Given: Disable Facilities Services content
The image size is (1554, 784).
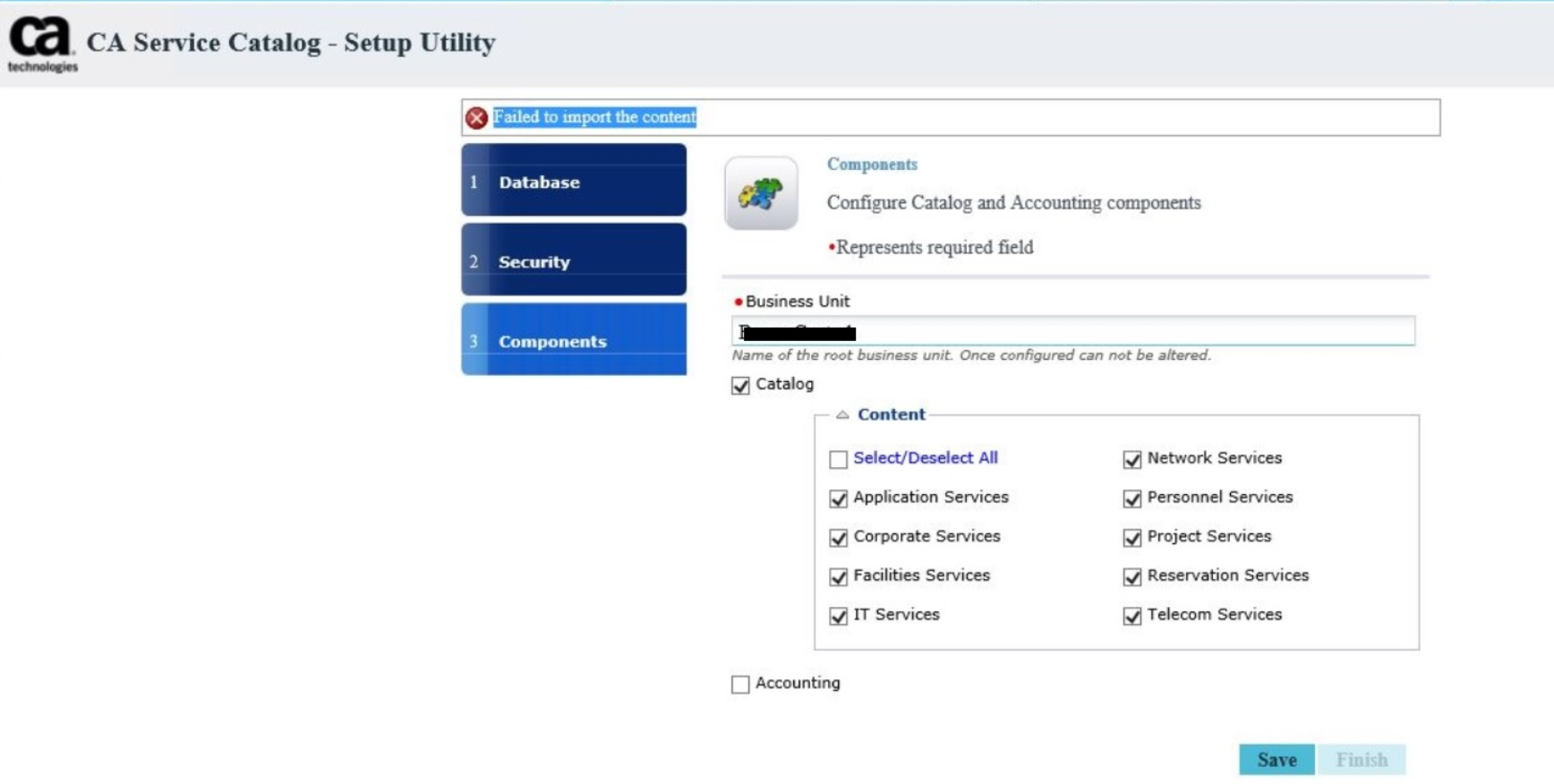Looking at the screenshot, I should point(838,577).
